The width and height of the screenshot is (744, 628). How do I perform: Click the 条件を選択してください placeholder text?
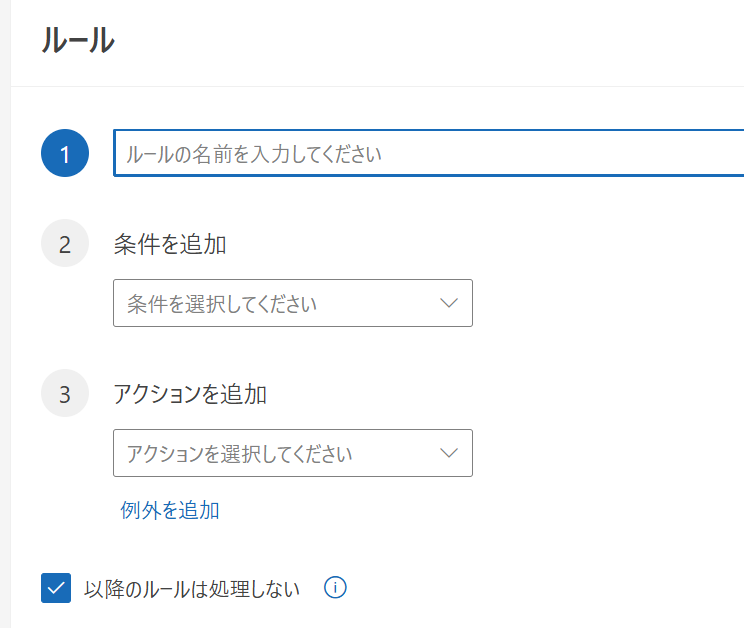coord(222,303)
